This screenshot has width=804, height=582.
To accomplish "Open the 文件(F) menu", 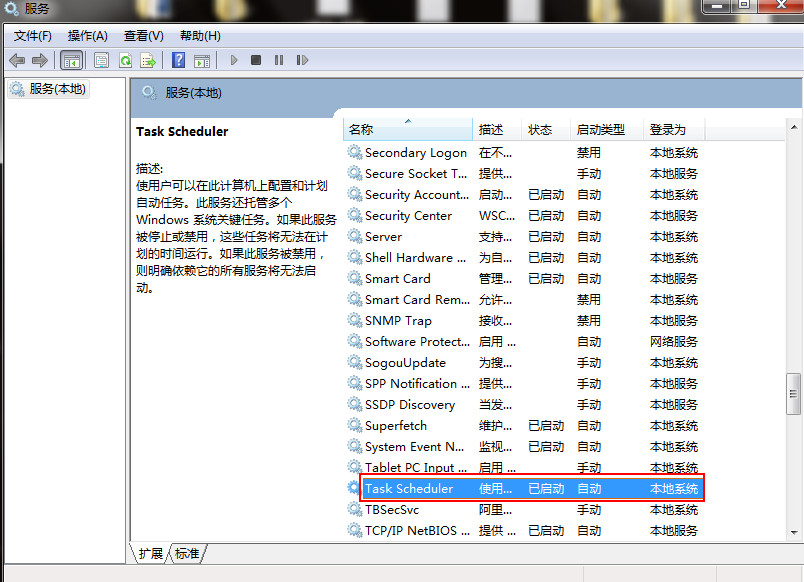I will [x=33, y=36].
